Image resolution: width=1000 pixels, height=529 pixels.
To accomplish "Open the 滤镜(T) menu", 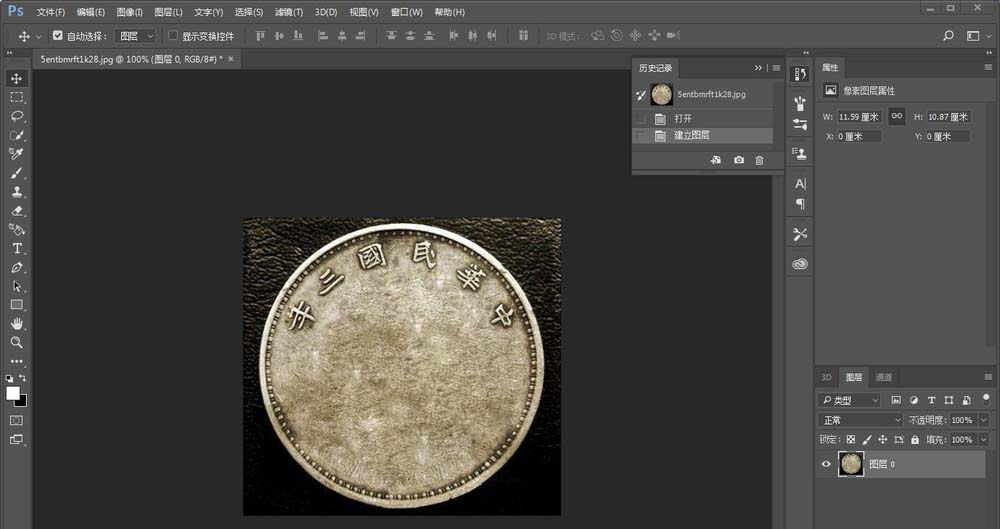I will (289, 12).
